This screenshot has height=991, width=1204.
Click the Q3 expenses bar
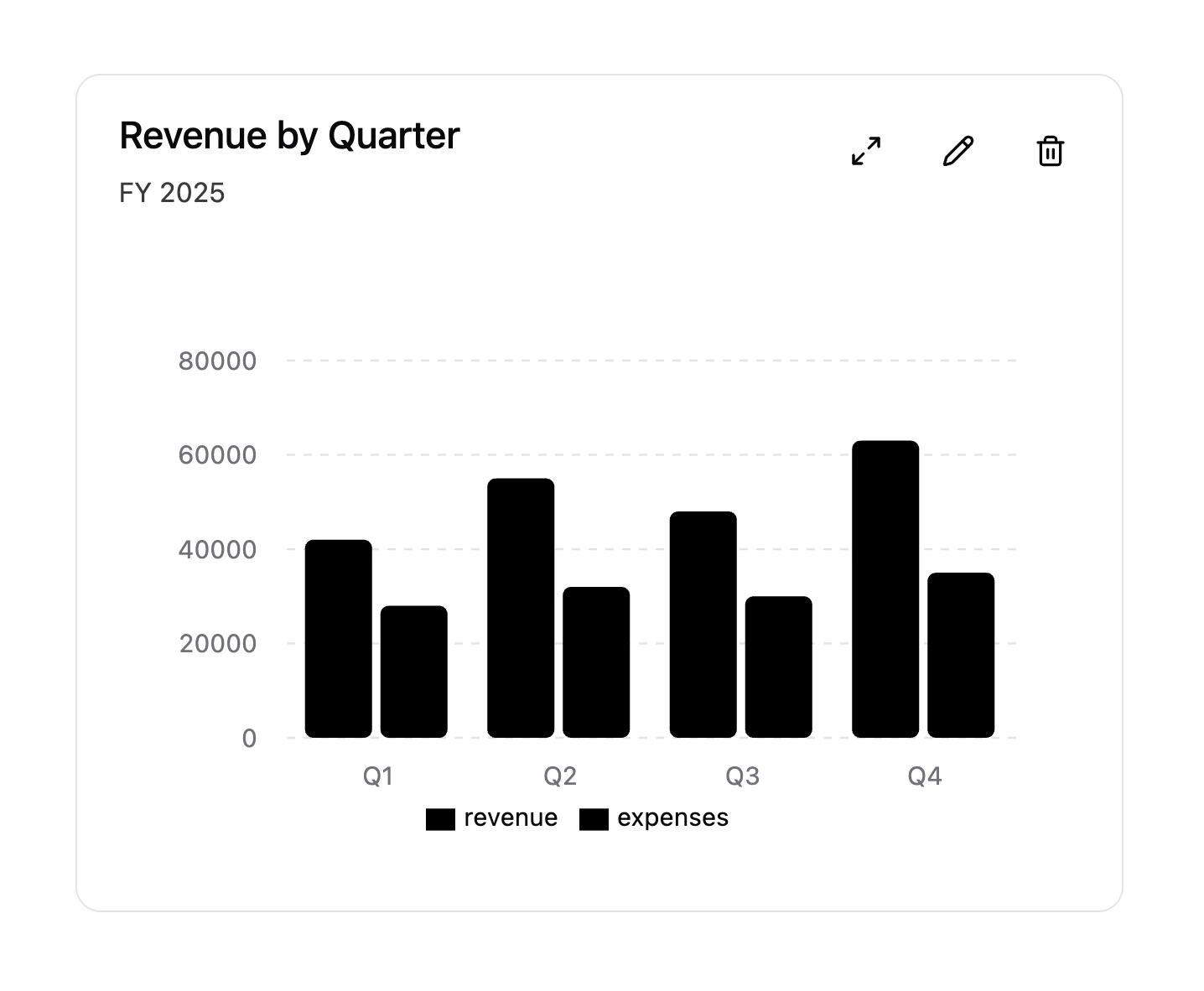tap(778, 667)
